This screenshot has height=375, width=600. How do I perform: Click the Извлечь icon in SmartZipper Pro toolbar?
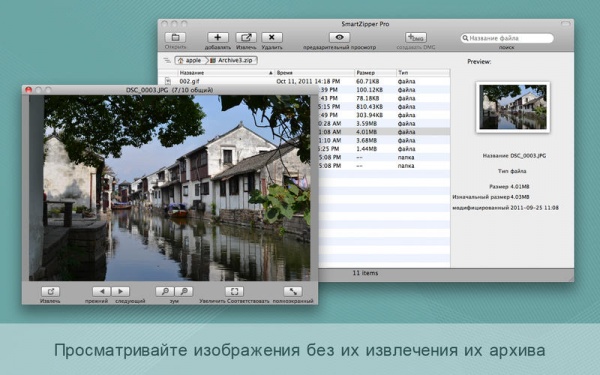[x=246, y=38]
